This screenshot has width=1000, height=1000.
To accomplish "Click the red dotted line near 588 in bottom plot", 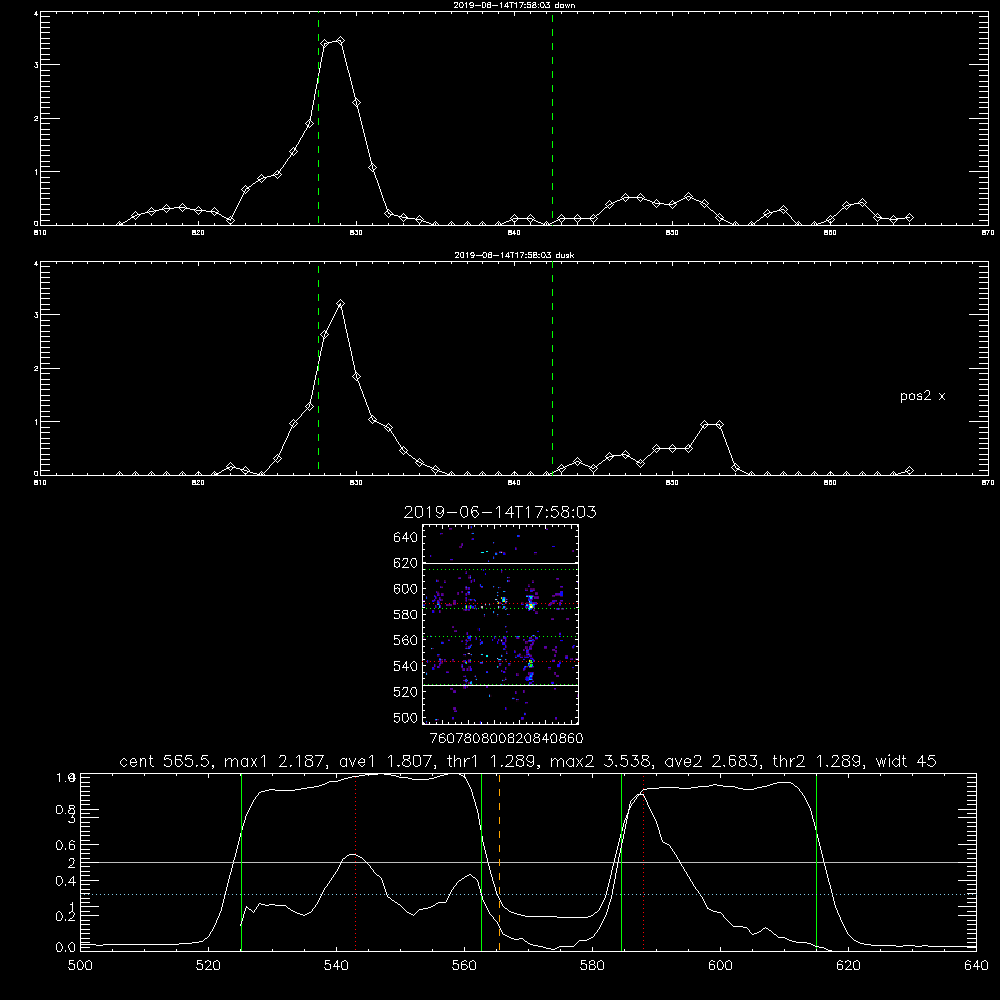I will [x=643, y=861].
